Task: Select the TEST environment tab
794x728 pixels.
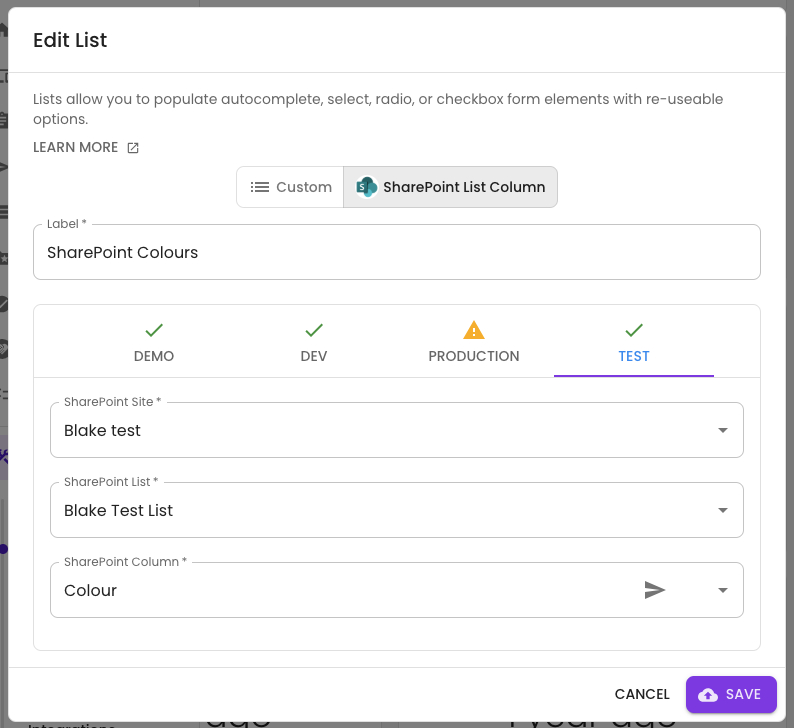Action: pyautogui.click(x=634, y=342)
